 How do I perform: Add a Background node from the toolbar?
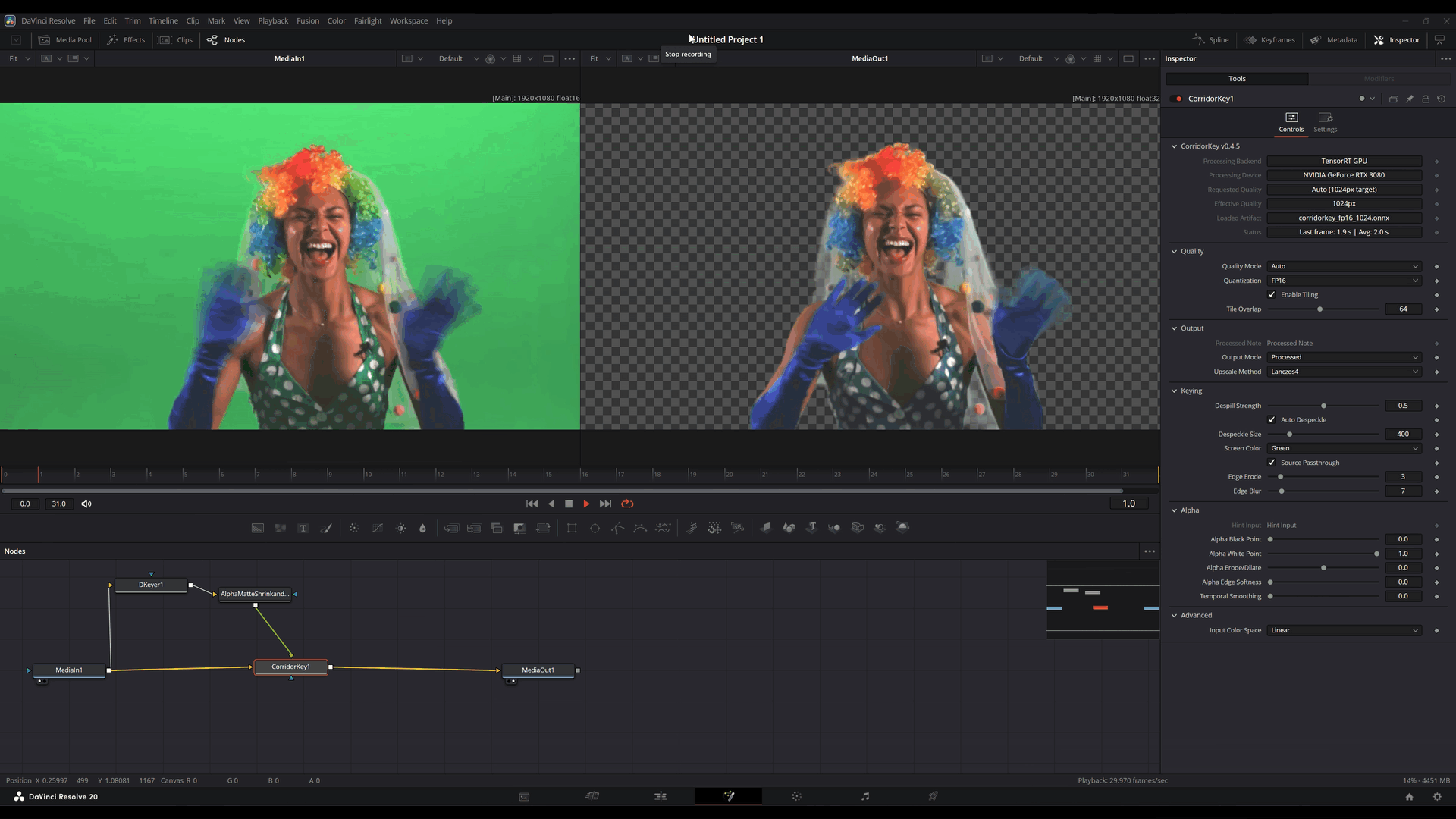point(258,527)
